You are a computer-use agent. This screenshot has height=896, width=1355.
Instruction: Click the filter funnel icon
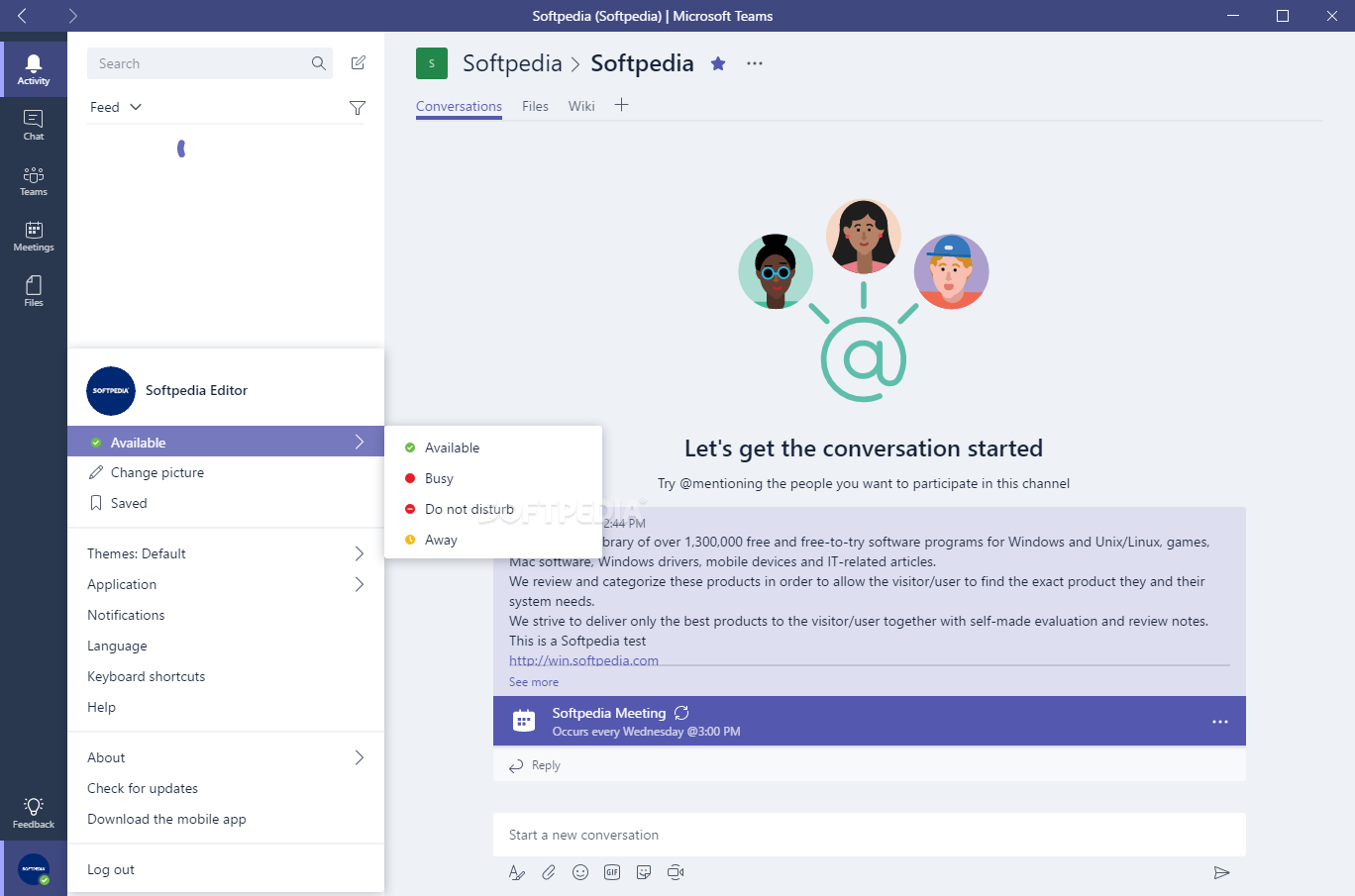point(358,108)
